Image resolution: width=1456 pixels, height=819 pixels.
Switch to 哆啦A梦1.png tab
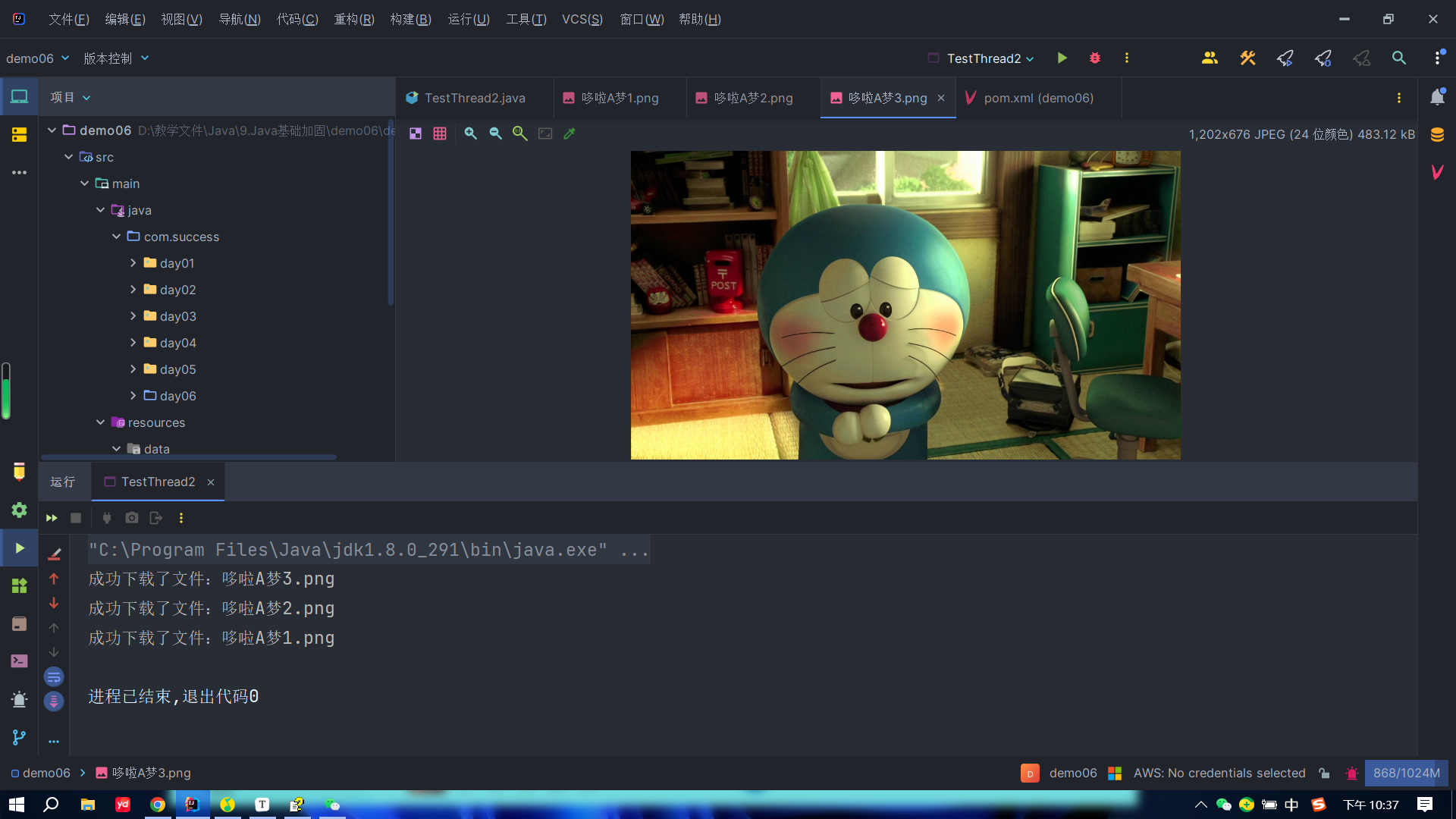point(619,98)
